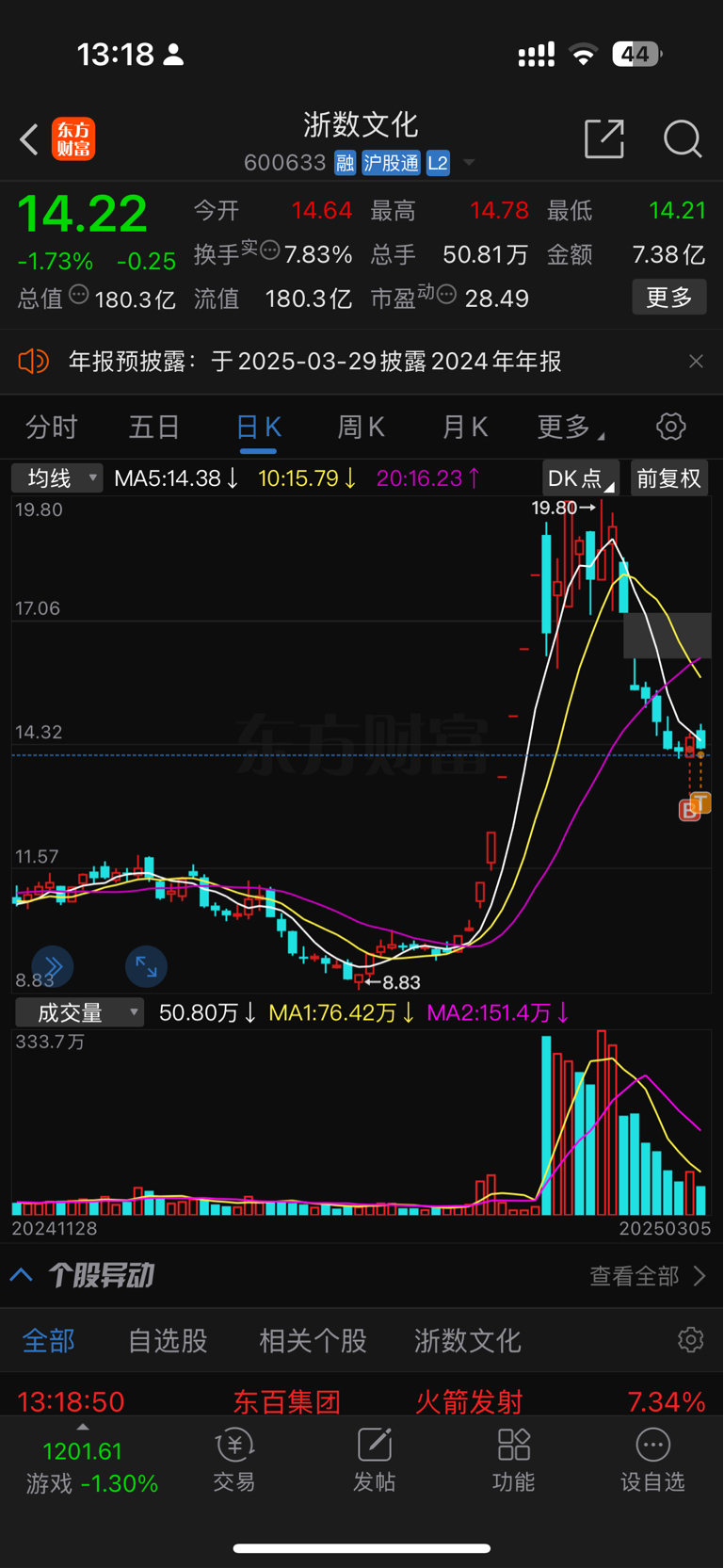Tap 设自选 add to watchlist

coord(652,1461)
